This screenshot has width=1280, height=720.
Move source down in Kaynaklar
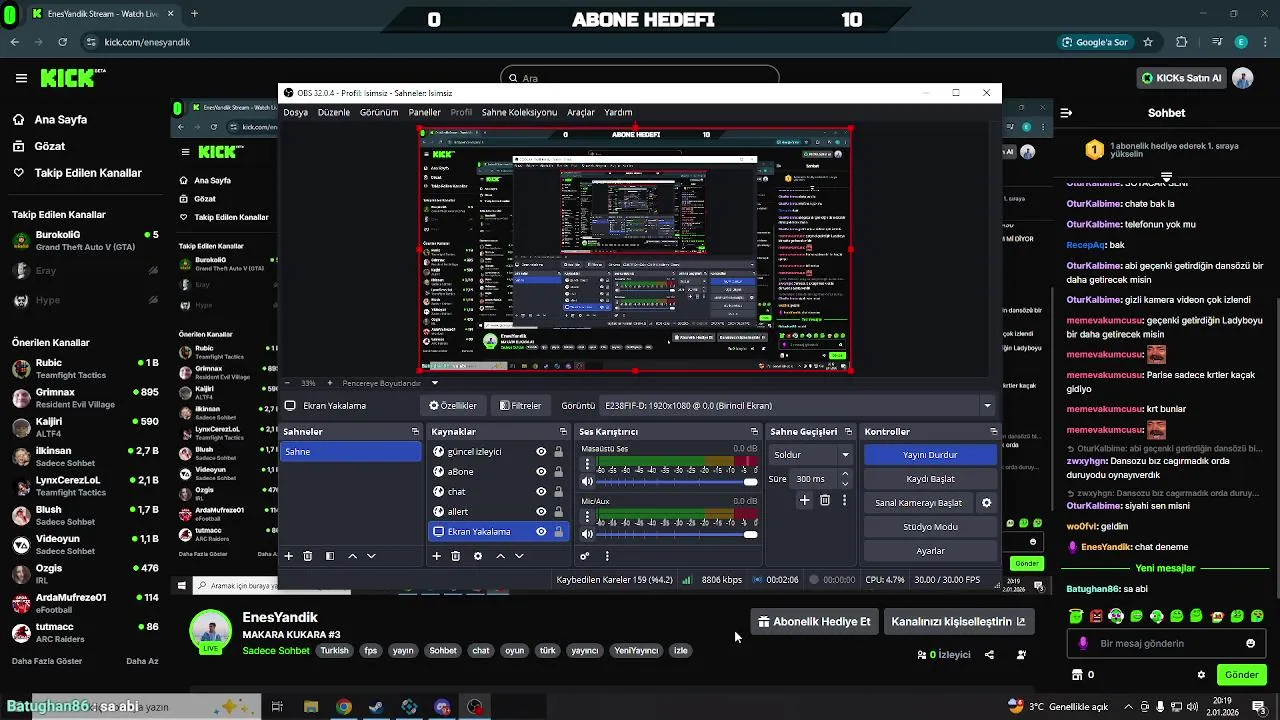(519, 556)
